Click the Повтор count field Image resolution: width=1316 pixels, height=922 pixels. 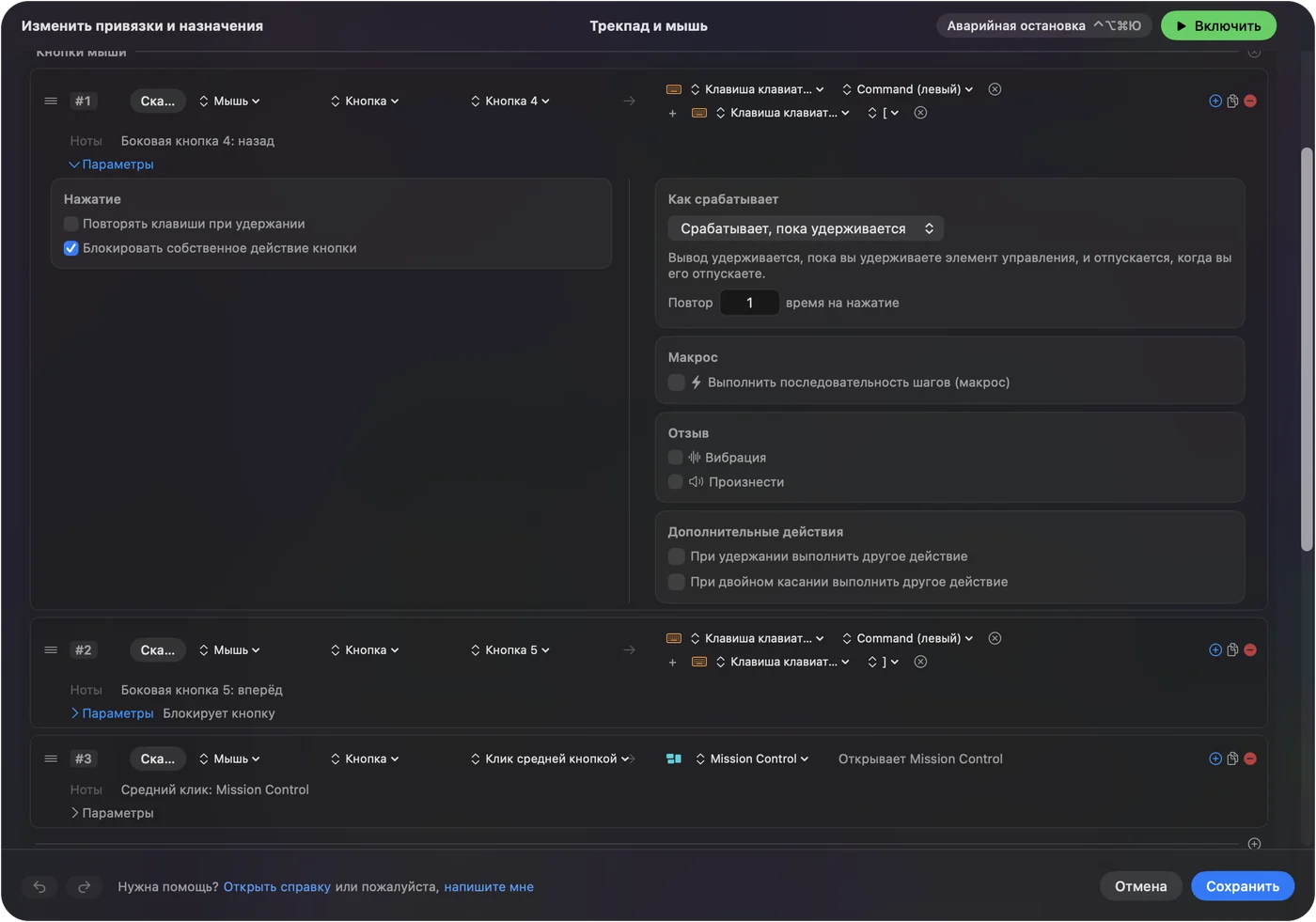pyautogui.click(x=749, y=303)
